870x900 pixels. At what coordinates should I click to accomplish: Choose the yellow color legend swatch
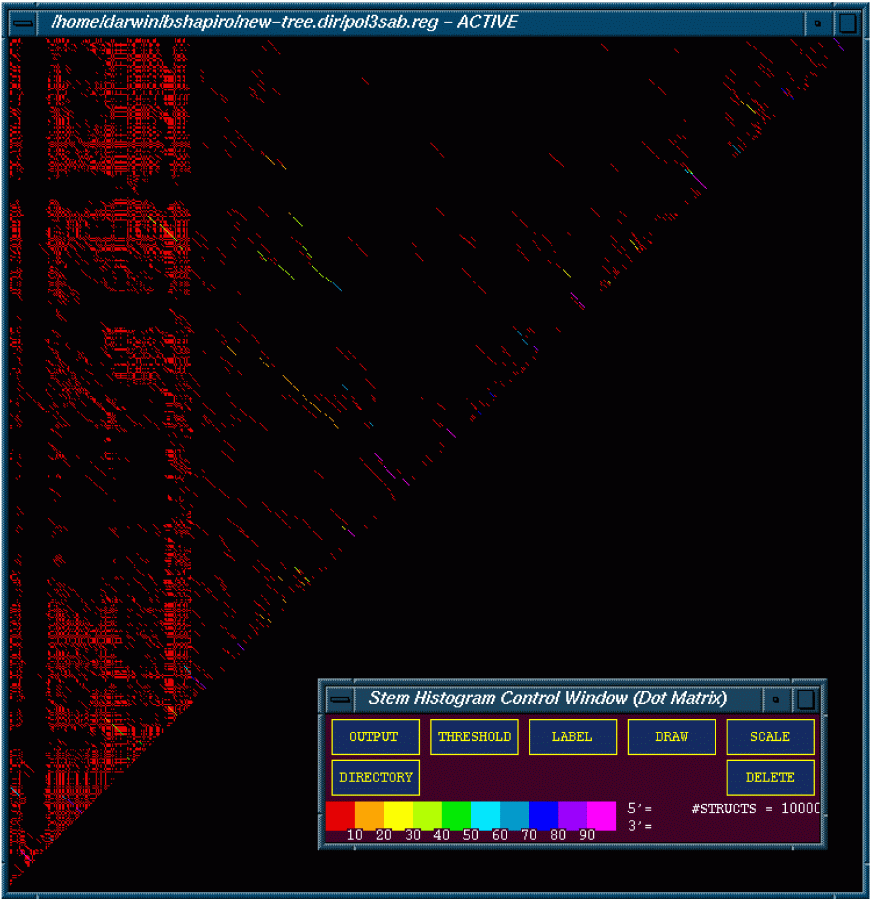click(398, 815)
